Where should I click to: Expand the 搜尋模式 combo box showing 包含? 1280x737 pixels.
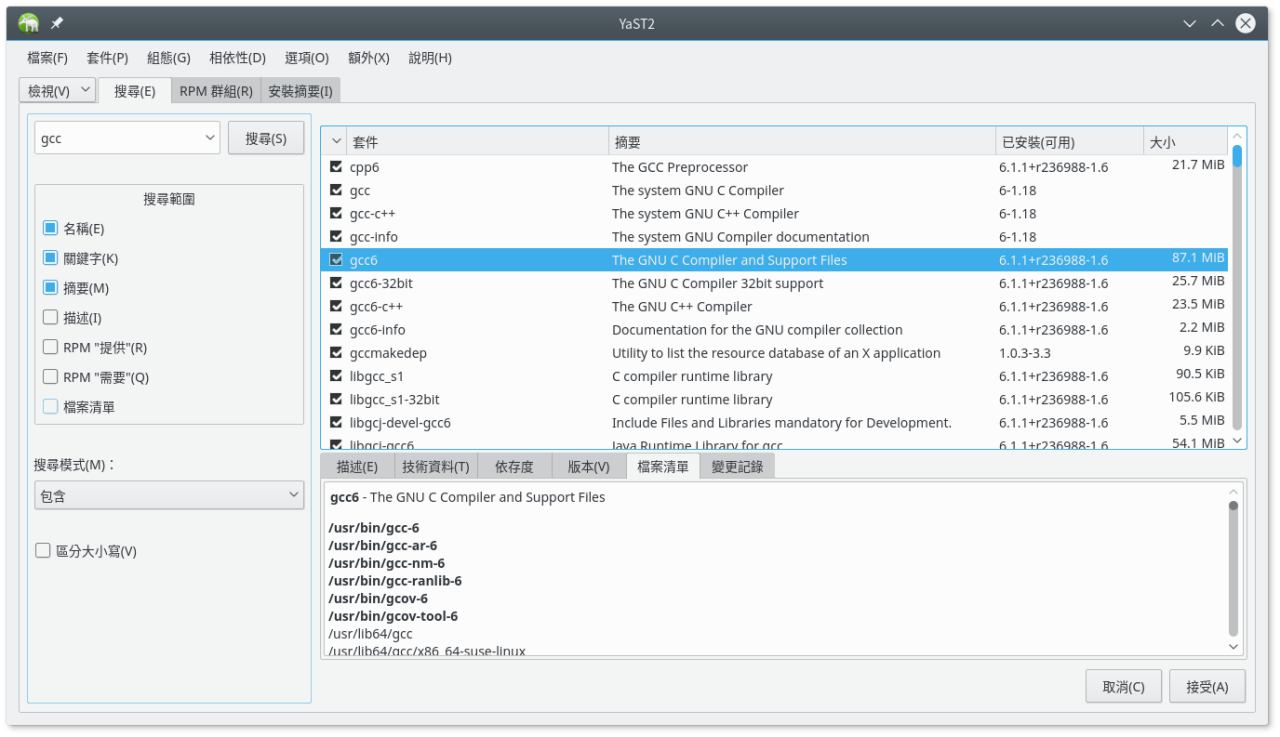pos(168,495)
